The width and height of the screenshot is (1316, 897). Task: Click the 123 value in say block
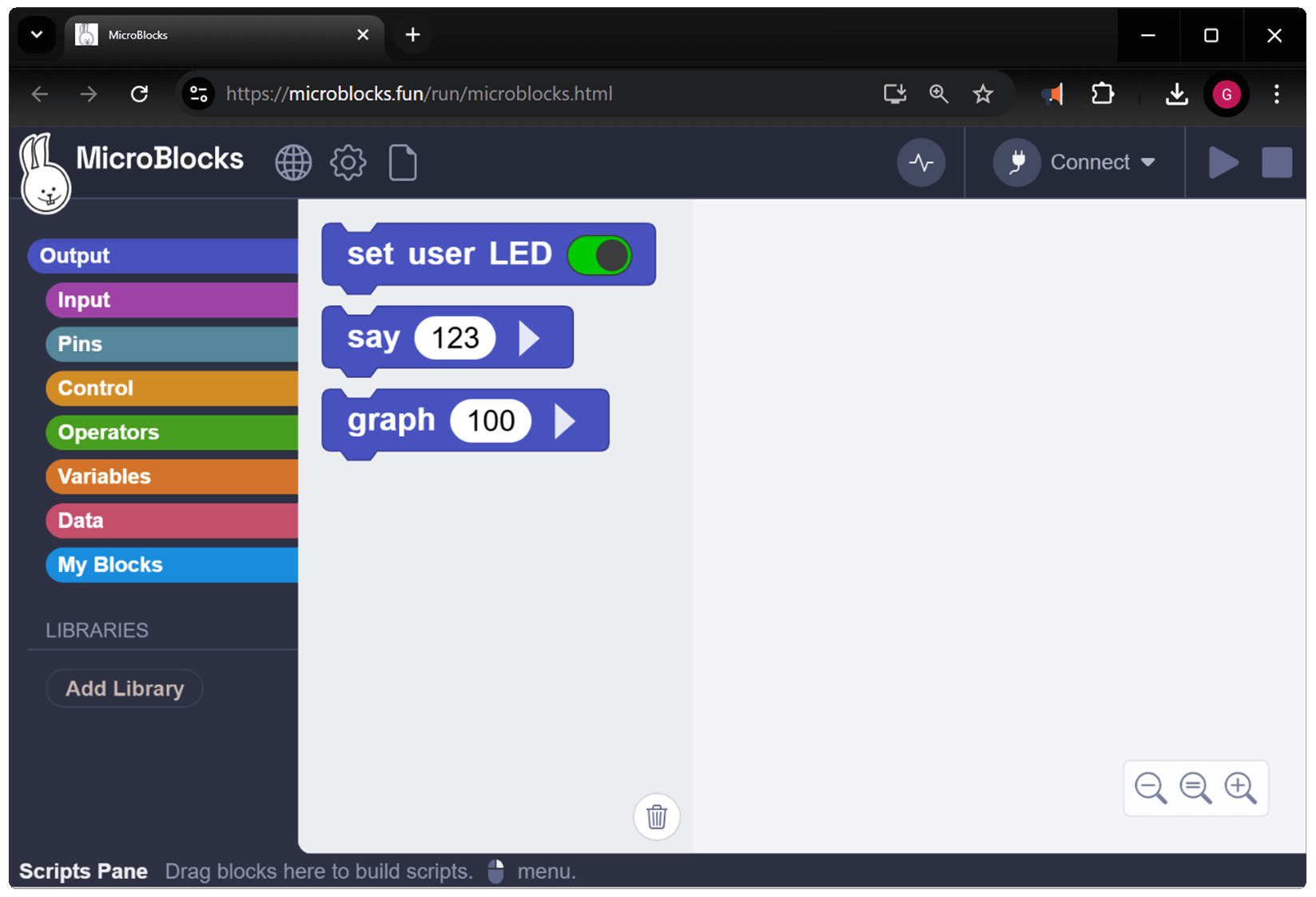click(x=455, y=338)
